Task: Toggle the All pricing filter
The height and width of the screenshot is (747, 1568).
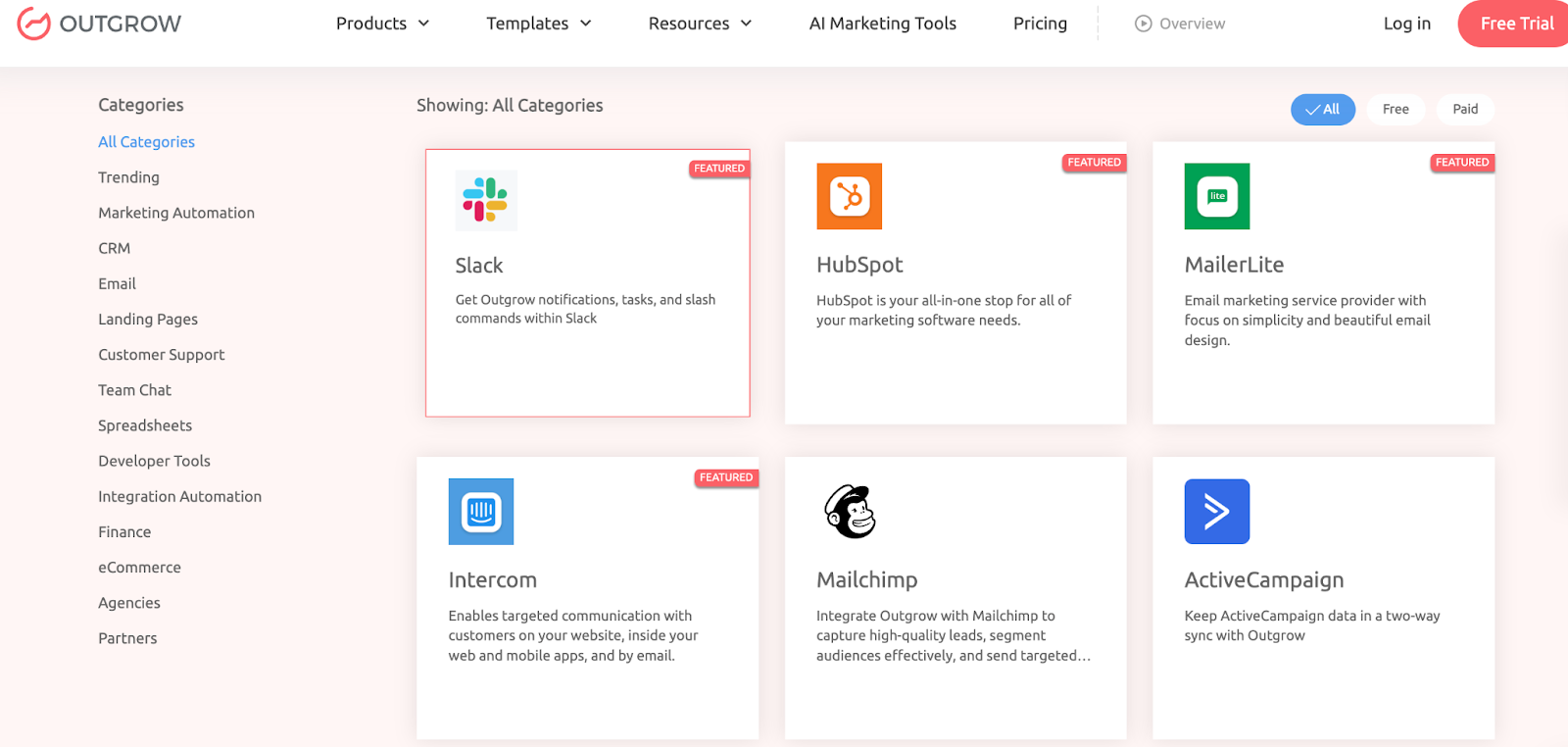Action: click(x=1322, y=109)
